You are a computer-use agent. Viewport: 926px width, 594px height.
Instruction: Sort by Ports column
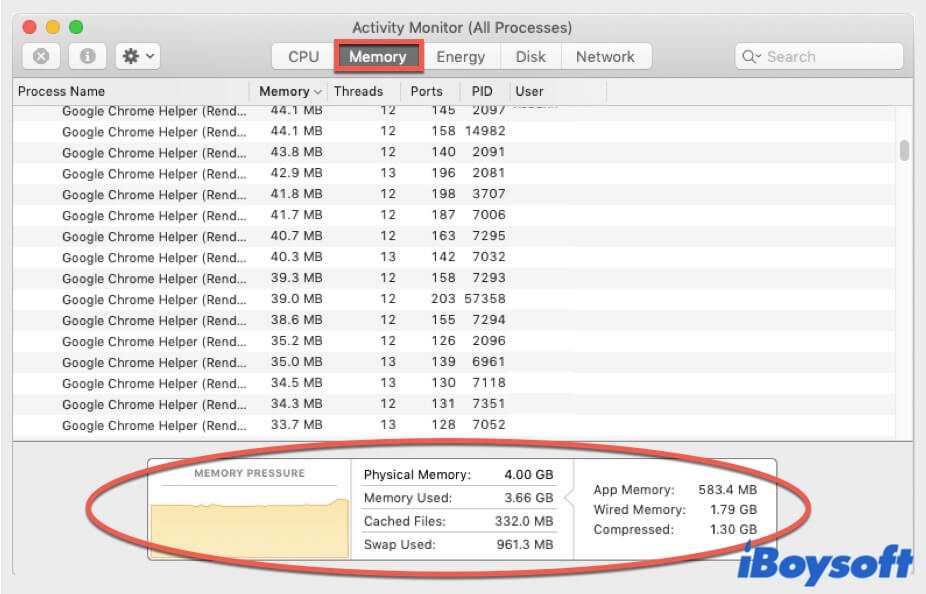pos(426,91)
